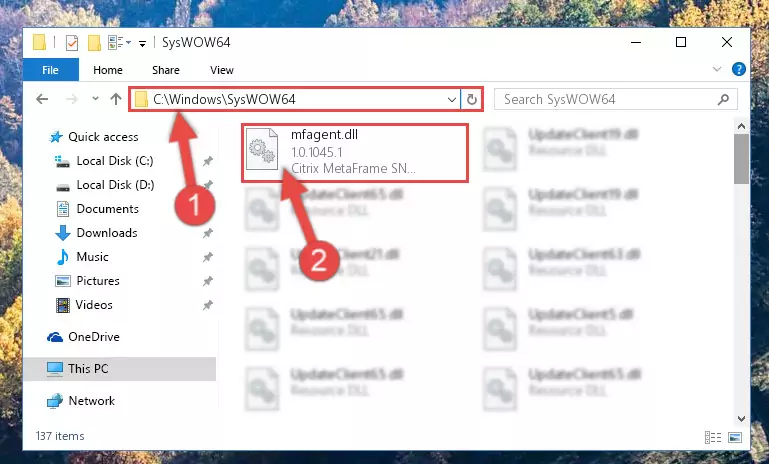
Task: Open Videos in the sidebar
Action: coord(94,305)
